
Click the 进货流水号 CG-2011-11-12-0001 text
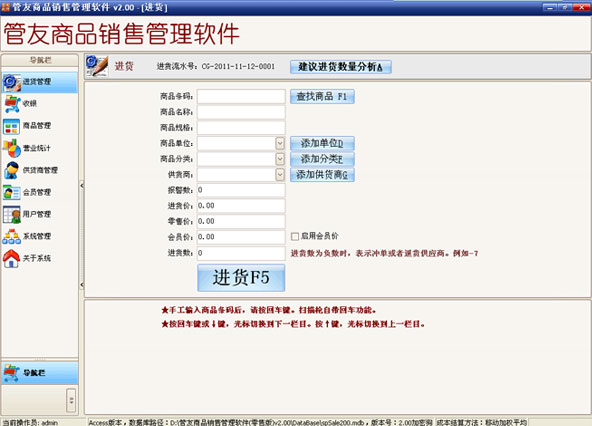point(216,66)
